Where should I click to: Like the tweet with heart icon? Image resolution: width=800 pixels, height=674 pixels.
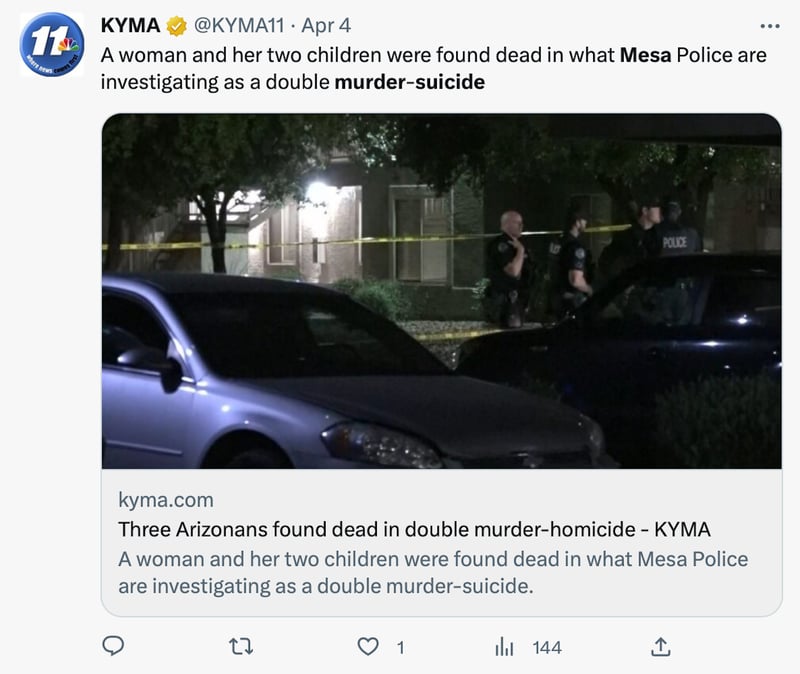click(x=368, y=647)
